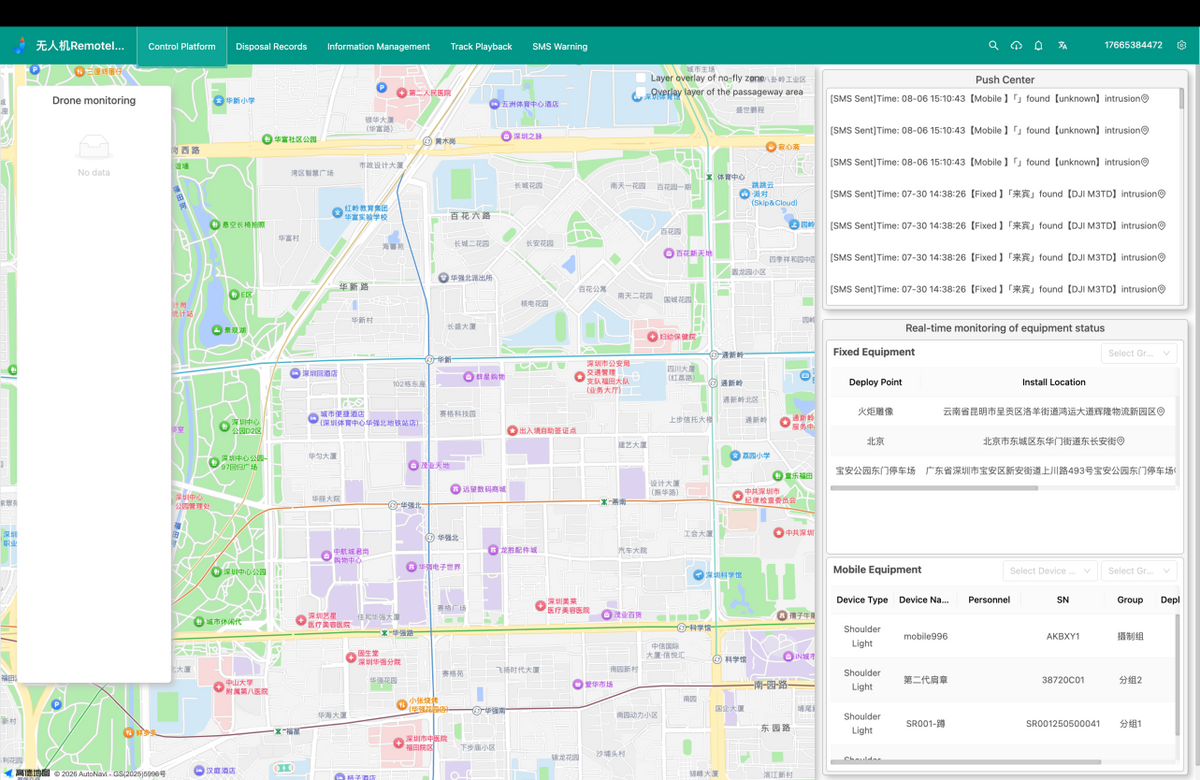Click the Drone monitoring panel title

pos(94,100)
